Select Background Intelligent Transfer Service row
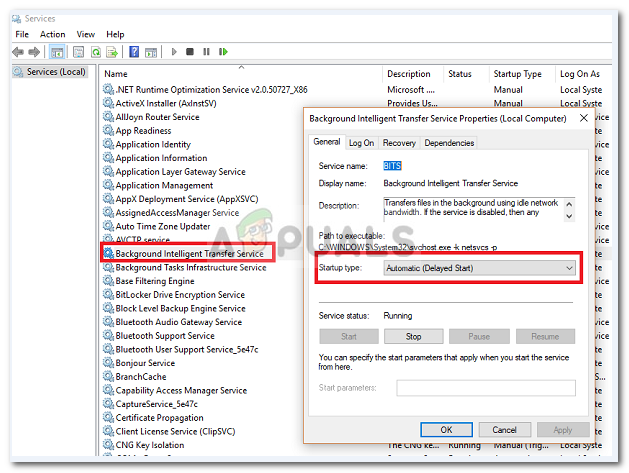 point(189,254)
